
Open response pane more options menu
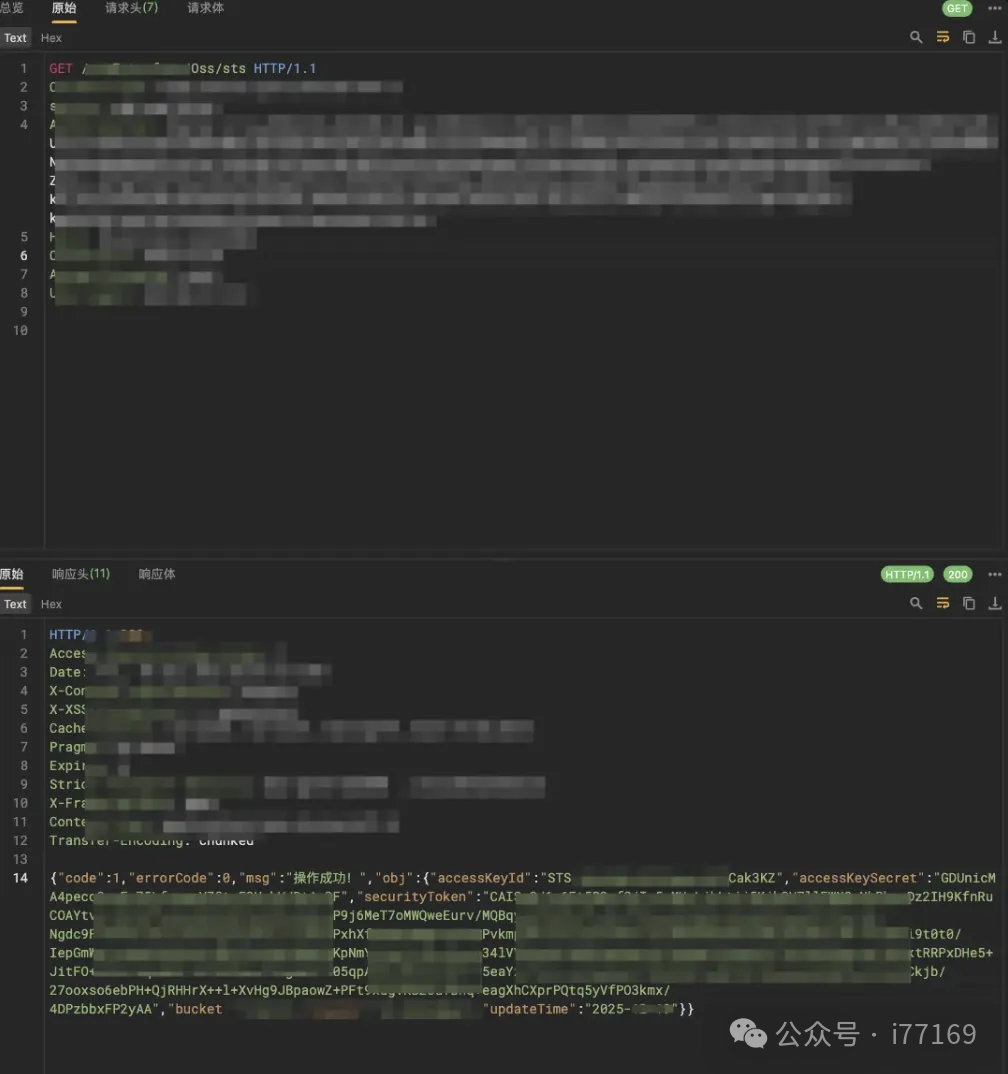(x=995, y=575)
